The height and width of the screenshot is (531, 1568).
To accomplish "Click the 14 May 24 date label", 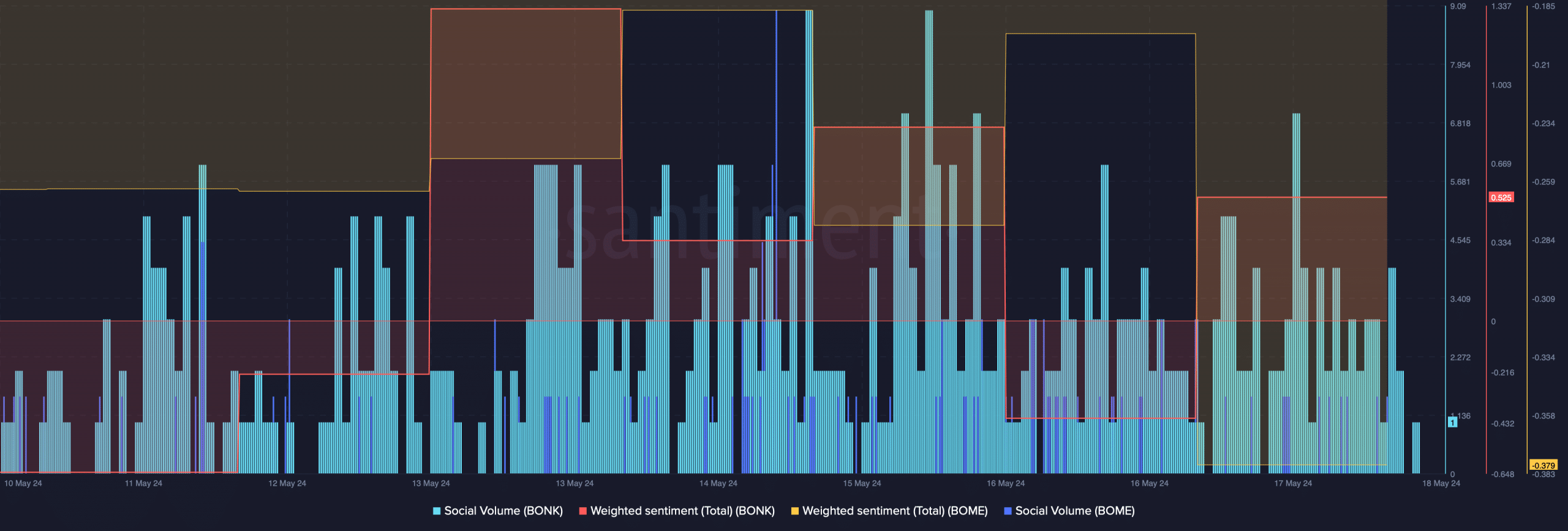I will (x=718, y=483).
